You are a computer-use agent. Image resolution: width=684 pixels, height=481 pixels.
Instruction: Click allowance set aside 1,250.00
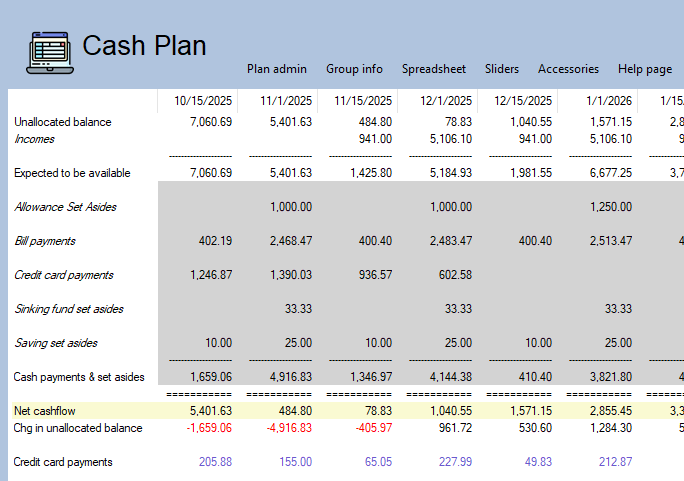point(611,207)
